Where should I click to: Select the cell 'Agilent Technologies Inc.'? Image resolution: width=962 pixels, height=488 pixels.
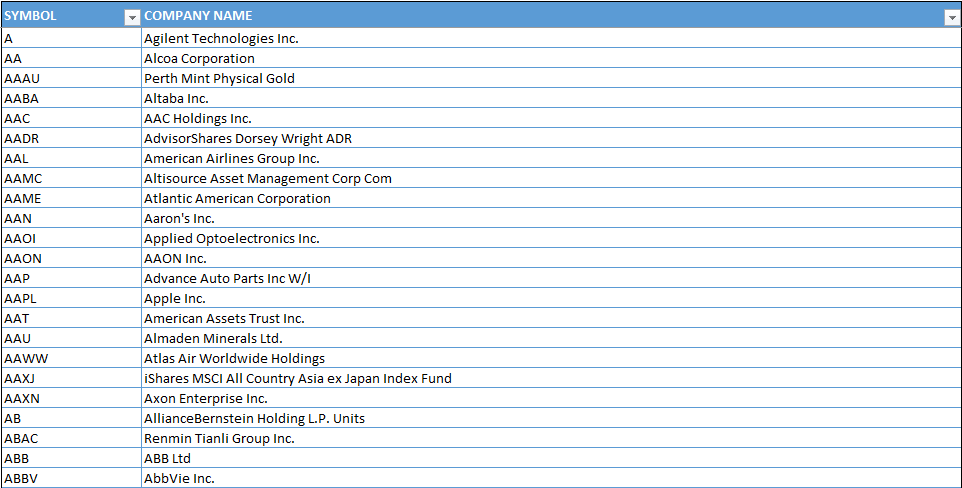pos(551,38)
